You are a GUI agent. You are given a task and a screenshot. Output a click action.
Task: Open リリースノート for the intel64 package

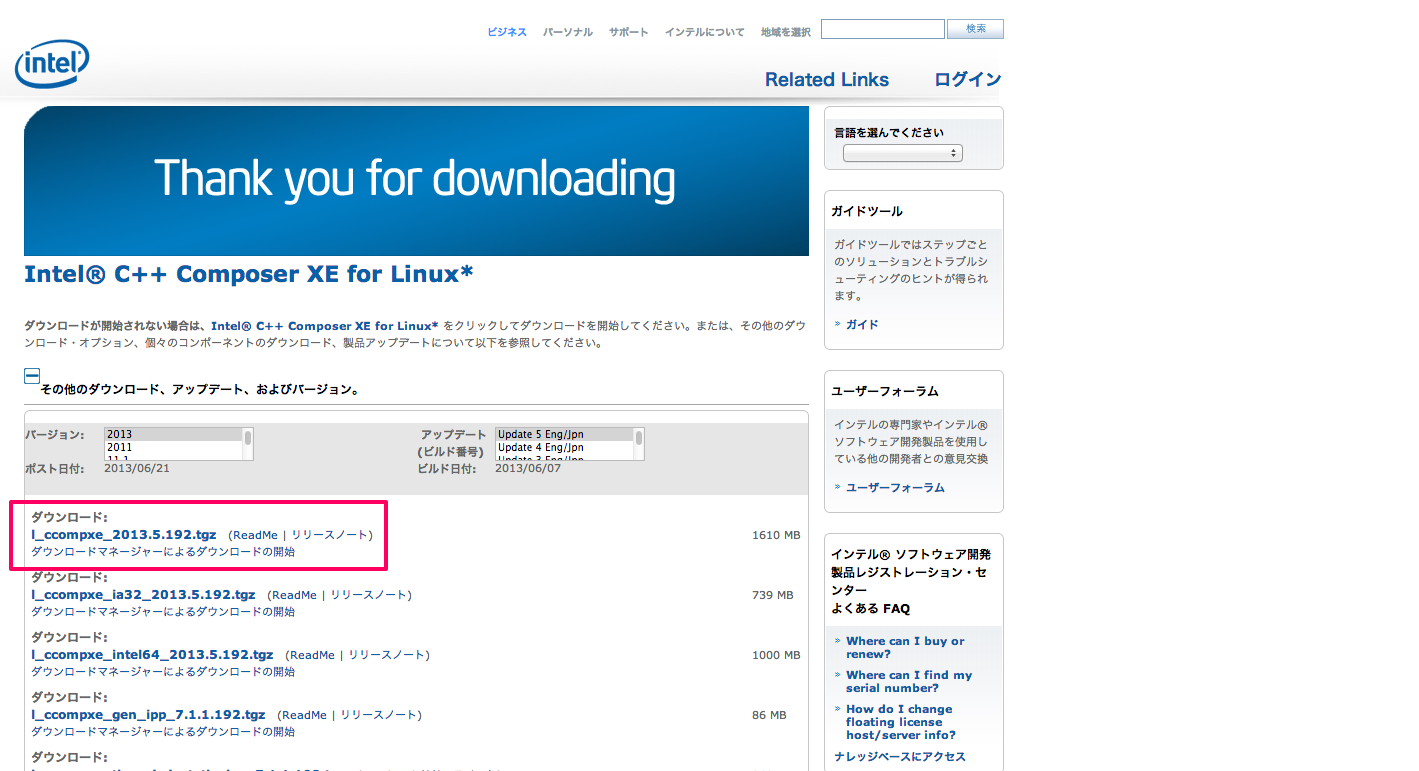(386, 655)
